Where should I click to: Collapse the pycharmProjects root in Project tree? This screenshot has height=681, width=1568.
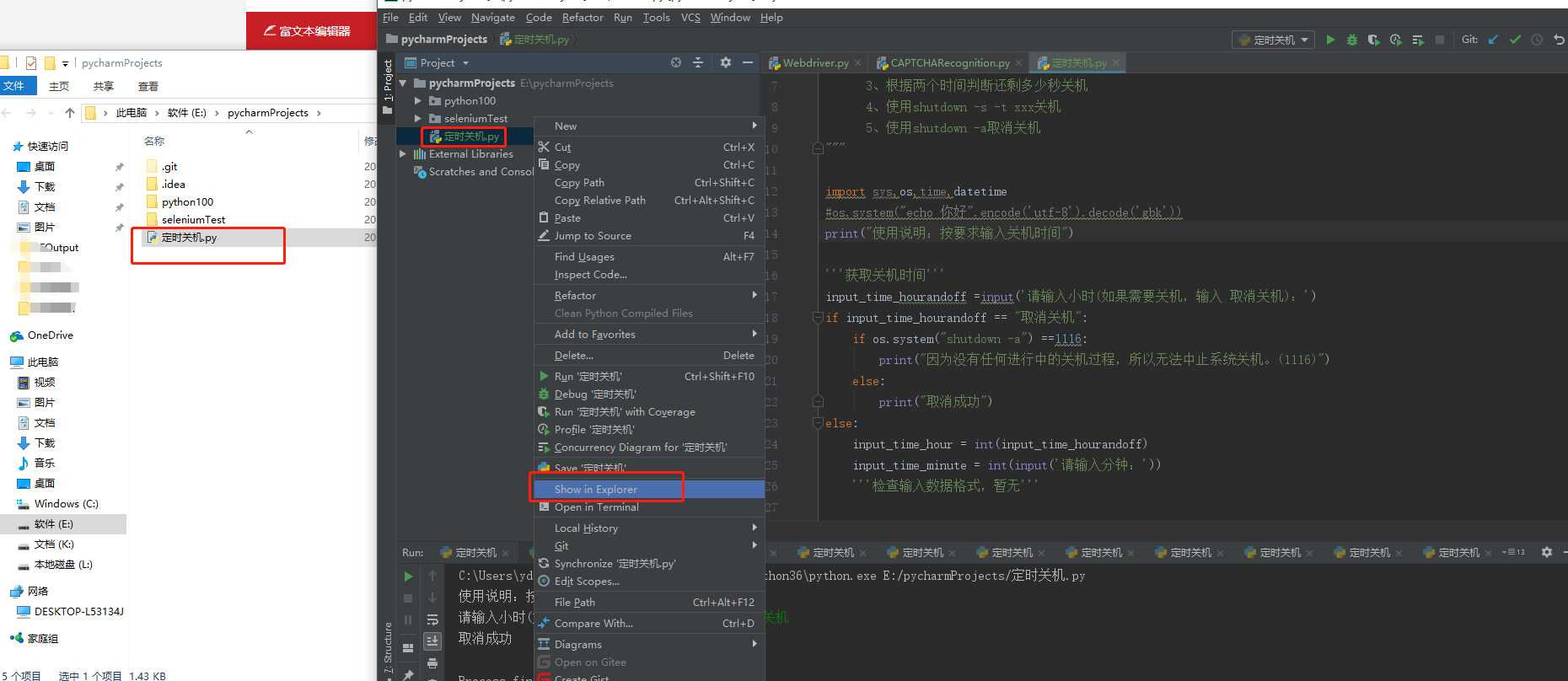pyautogui.click(x=403, y=83)
